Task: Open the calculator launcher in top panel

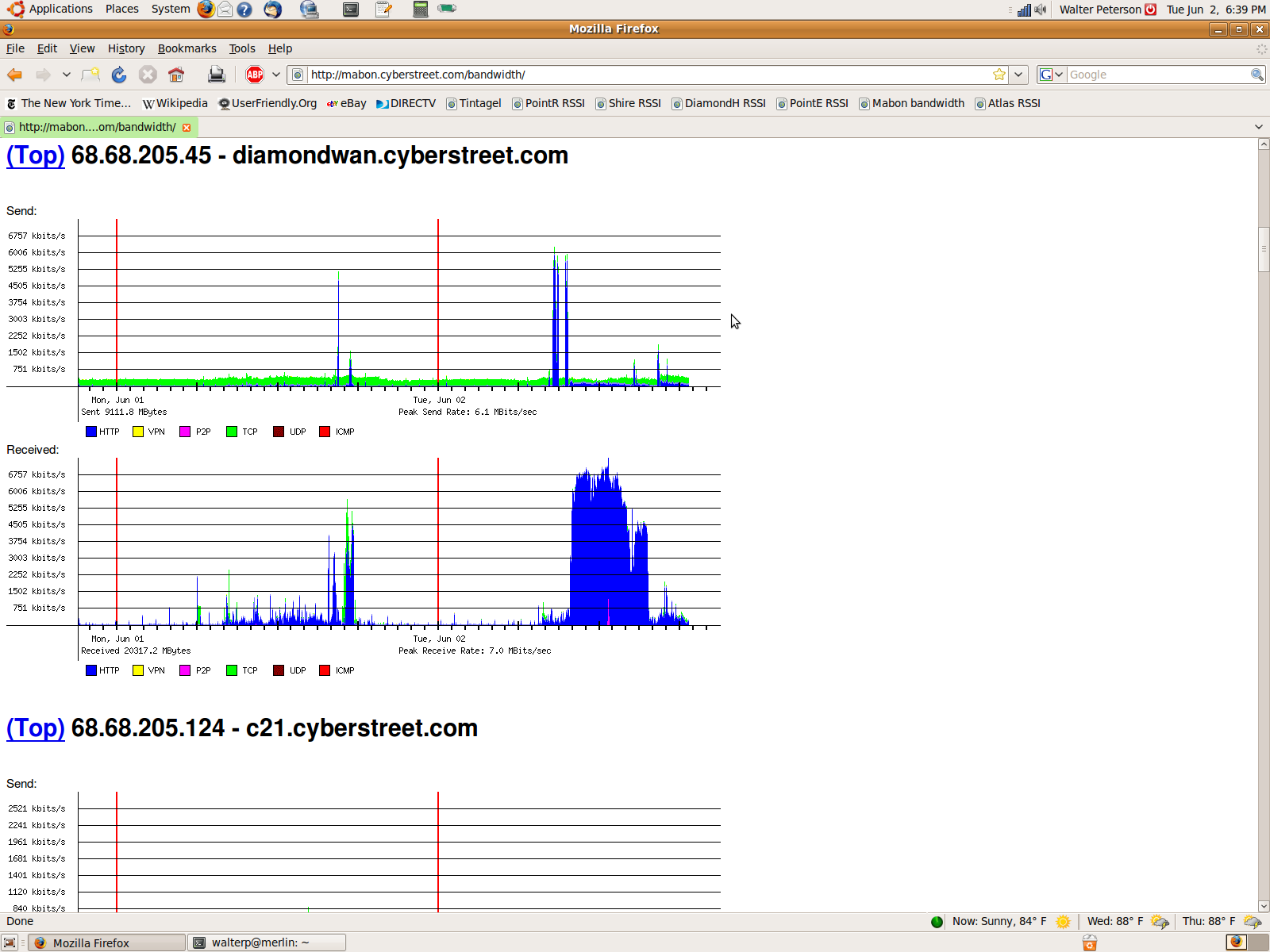Action: (x=421, y=10)
